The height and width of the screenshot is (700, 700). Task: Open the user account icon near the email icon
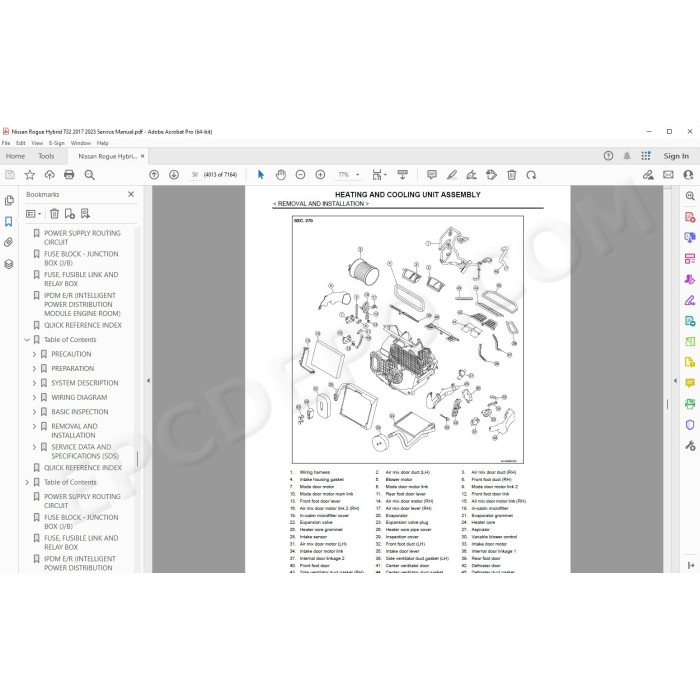688,175
